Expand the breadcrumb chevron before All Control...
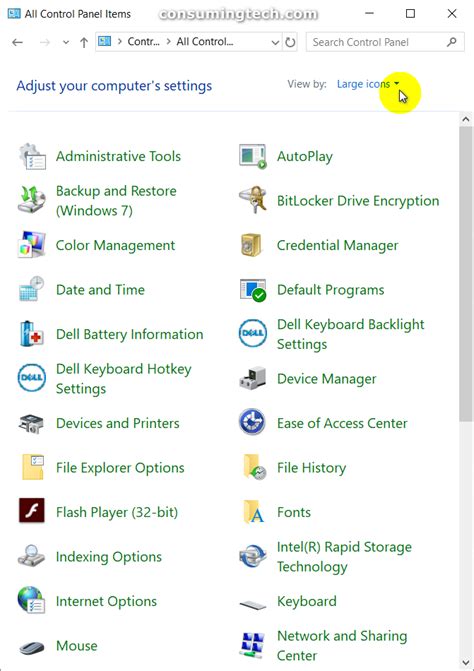Image resolution: width=474 pixels, height=671 pixels. [x=169, y=42]
